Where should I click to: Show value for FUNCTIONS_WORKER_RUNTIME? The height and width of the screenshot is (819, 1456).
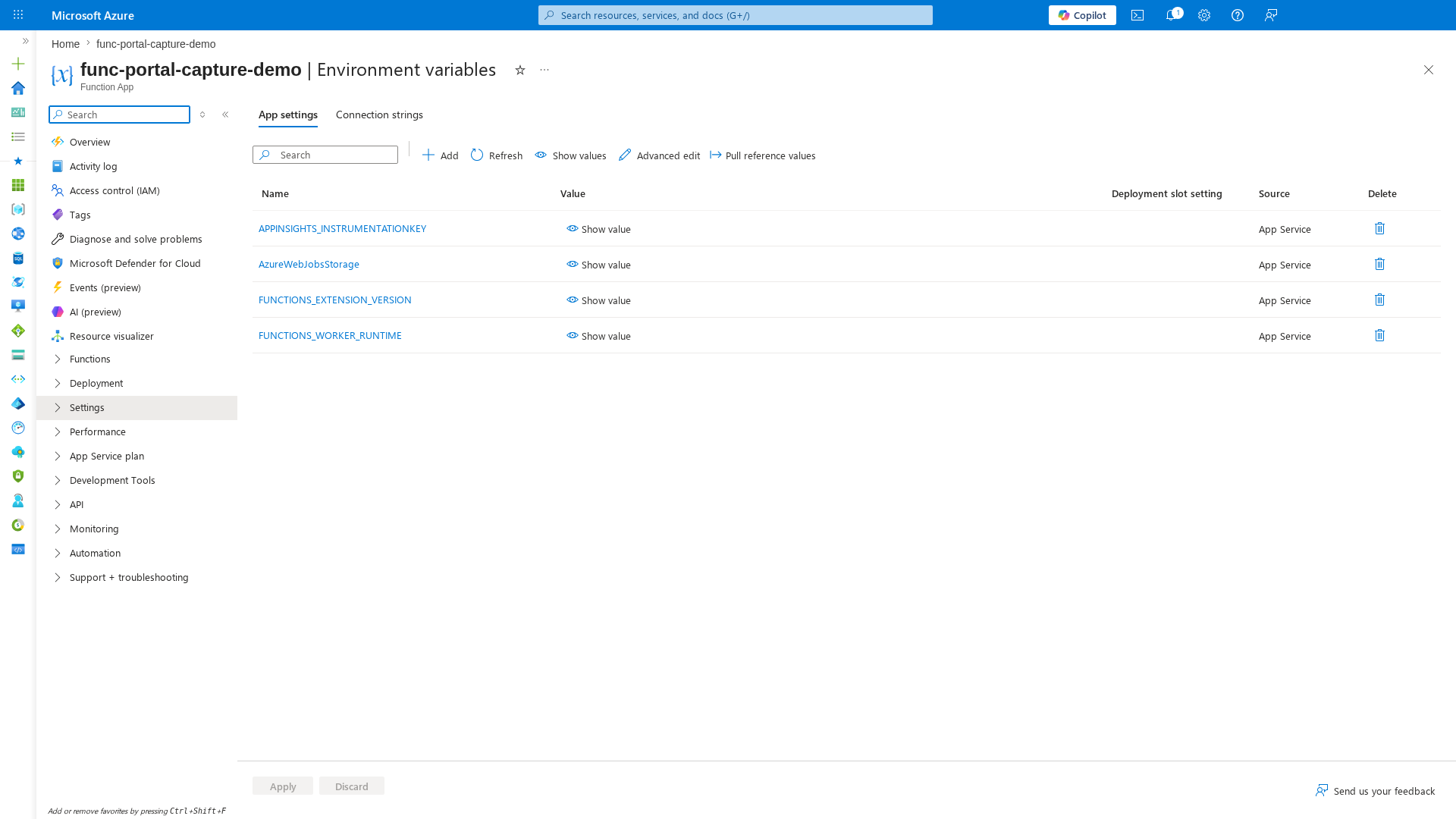click(x=598, y=336)
